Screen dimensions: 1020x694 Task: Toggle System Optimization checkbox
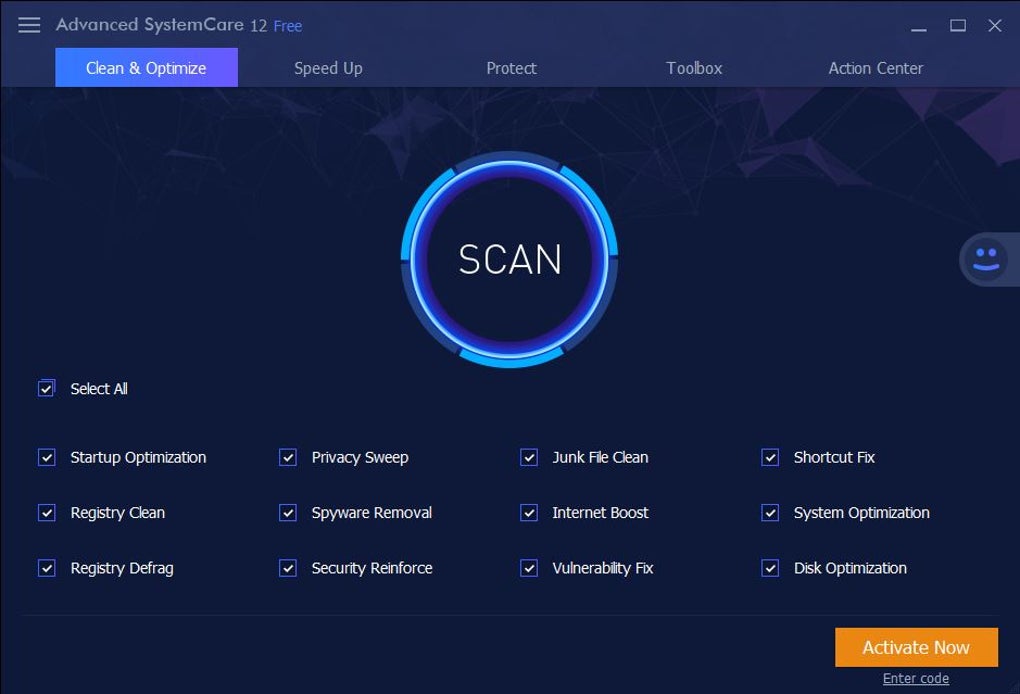coord(770,513)
